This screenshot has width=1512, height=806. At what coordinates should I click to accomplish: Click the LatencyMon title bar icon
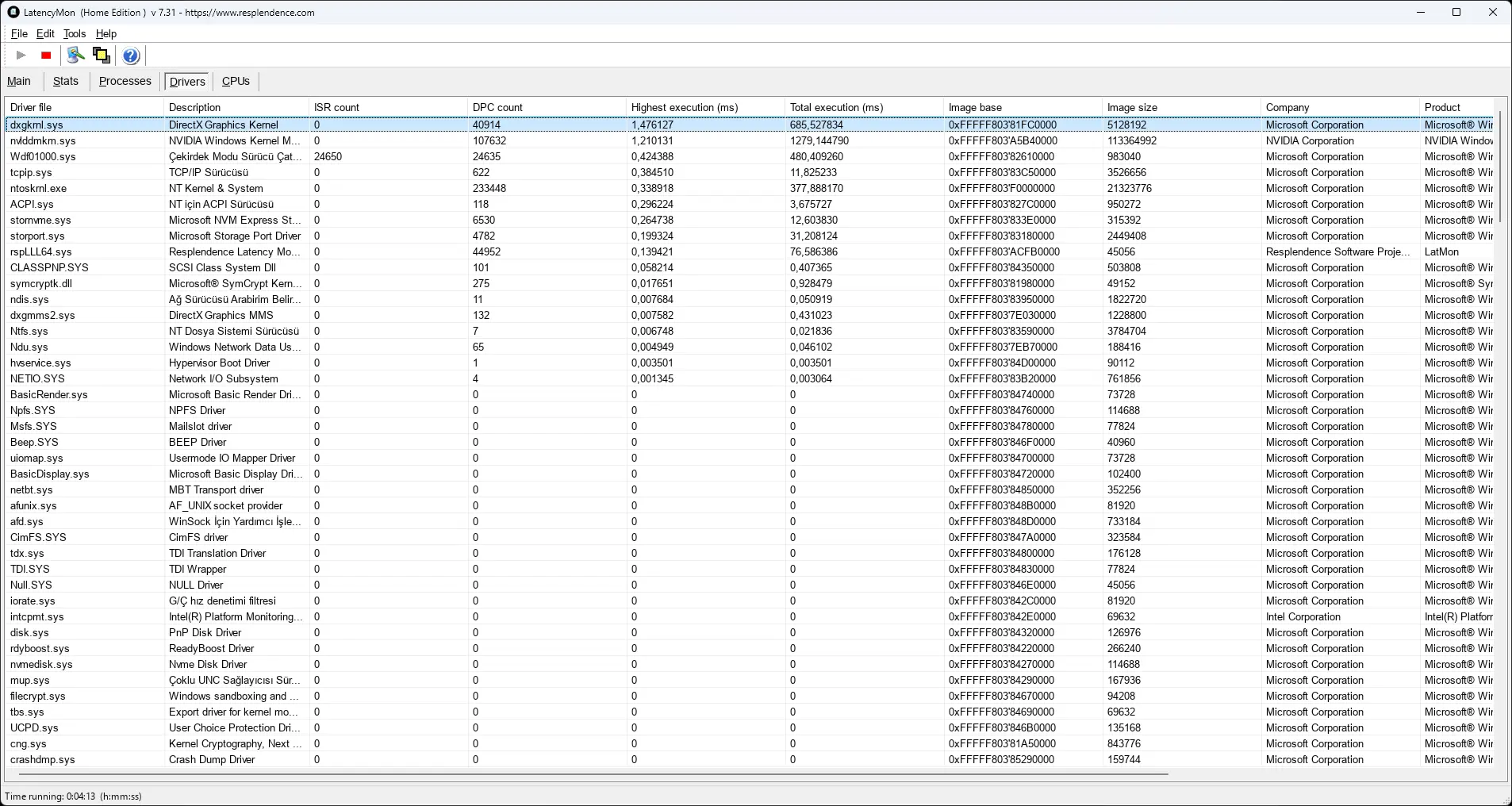(13, 12)
